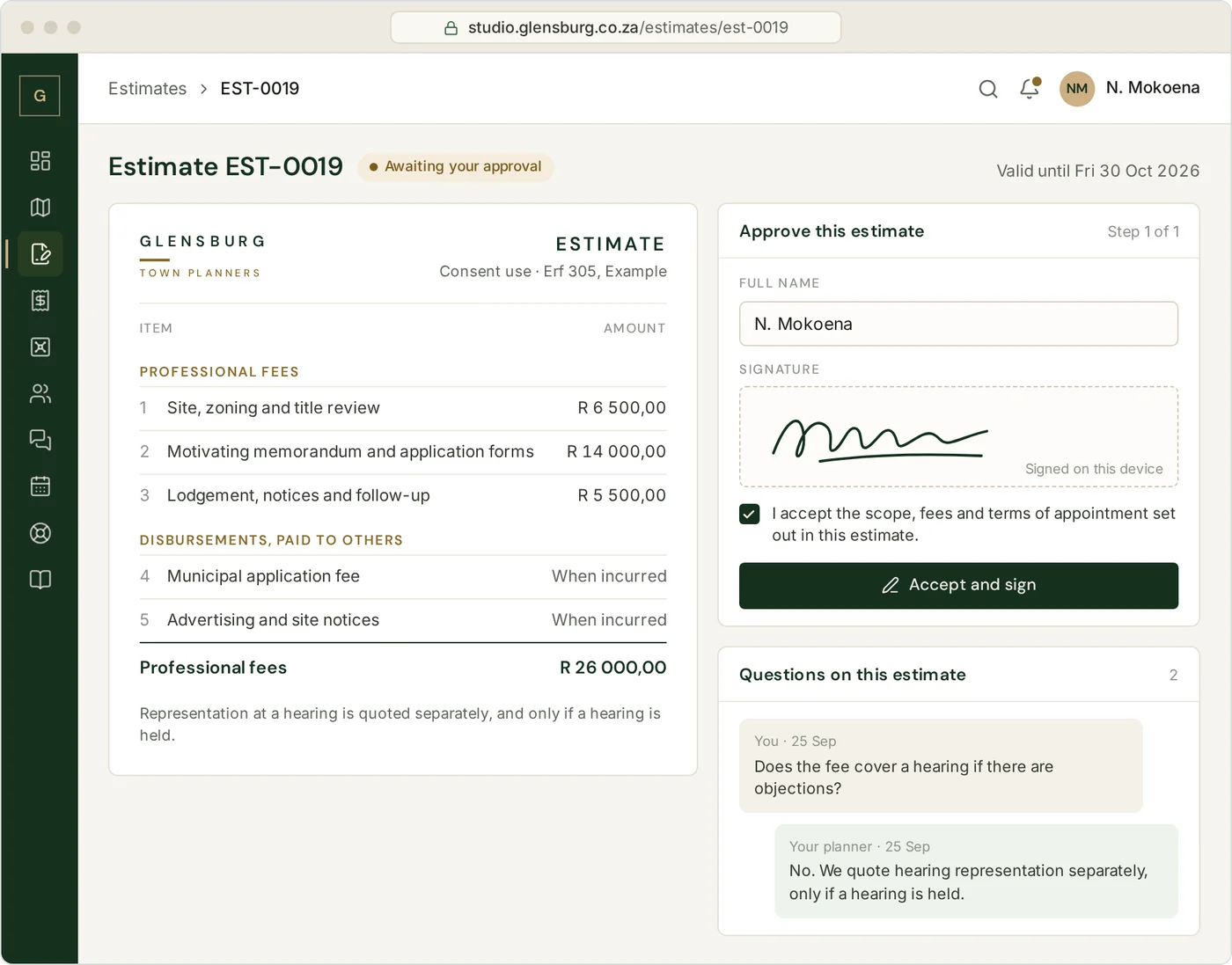Click the Full name input field
This screenshot has height=965, width=1232.
pyautogui.click(x=958, y=324)
